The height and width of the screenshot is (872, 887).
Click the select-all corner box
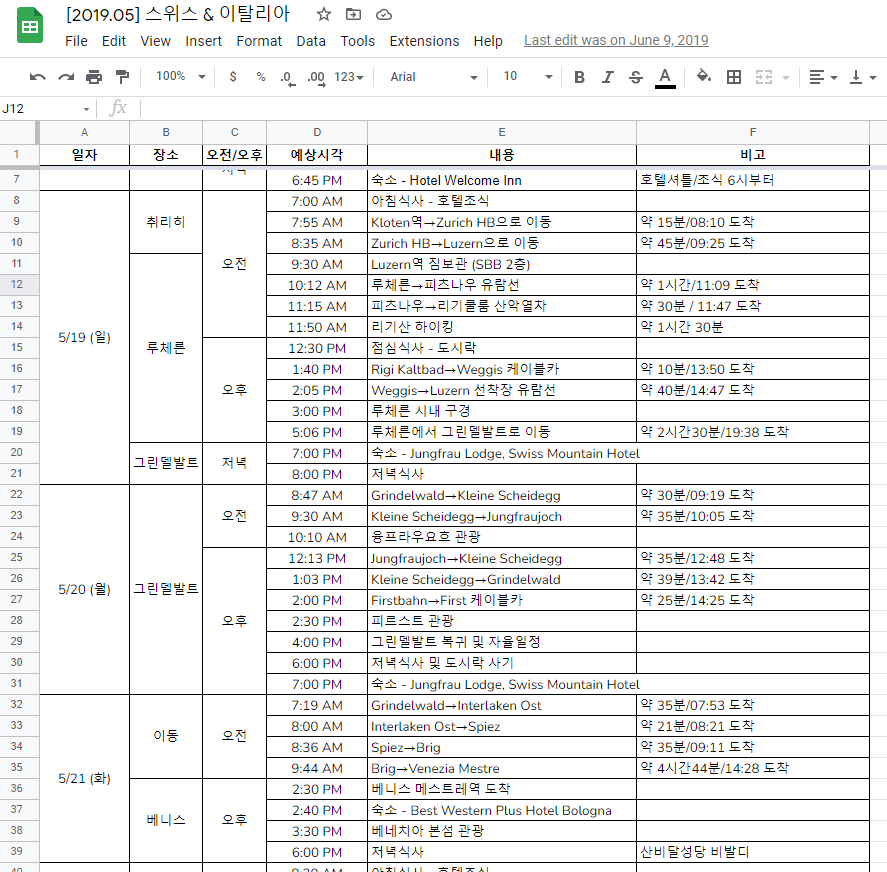click(18, 132)
